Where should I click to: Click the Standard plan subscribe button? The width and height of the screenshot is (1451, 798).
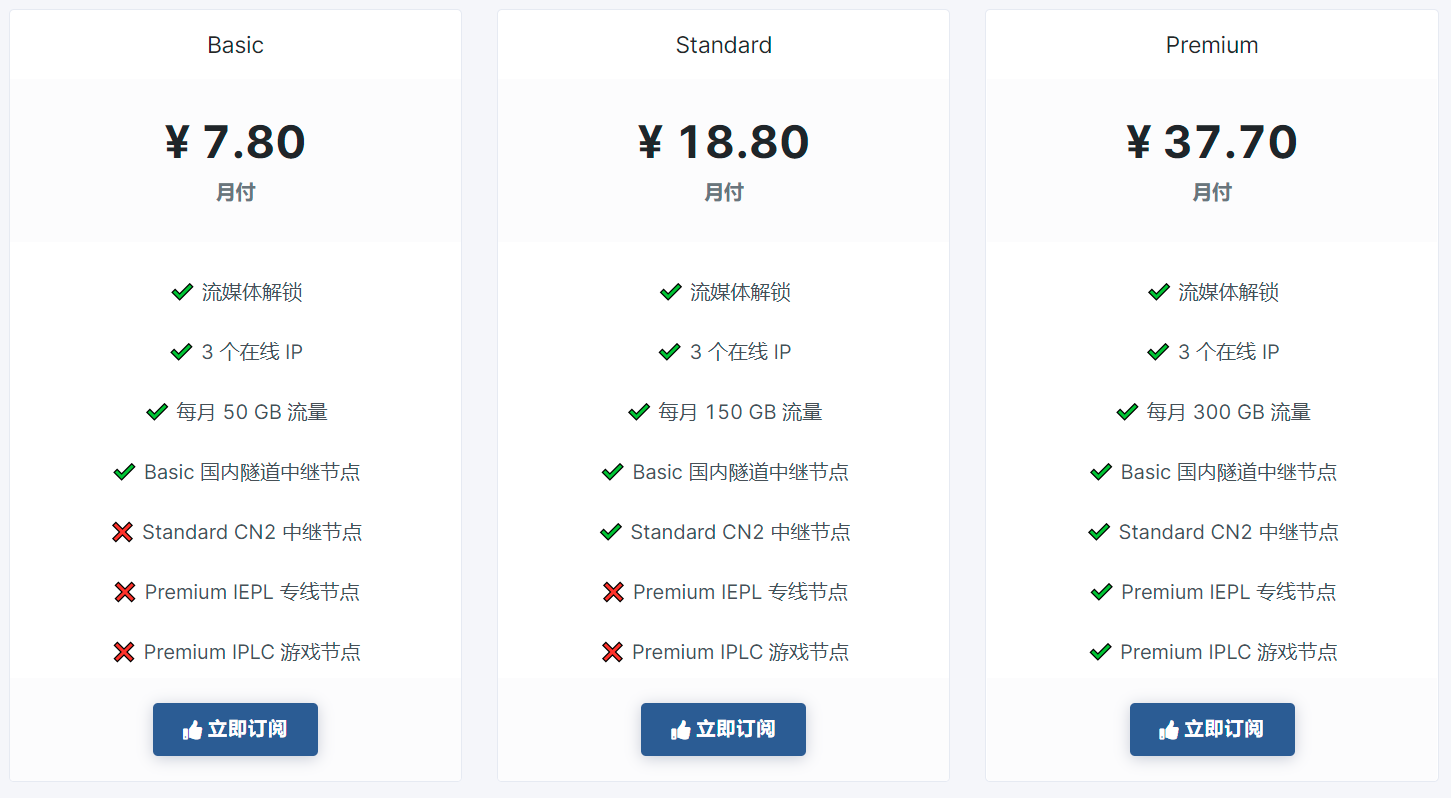[x=723, y=729]
